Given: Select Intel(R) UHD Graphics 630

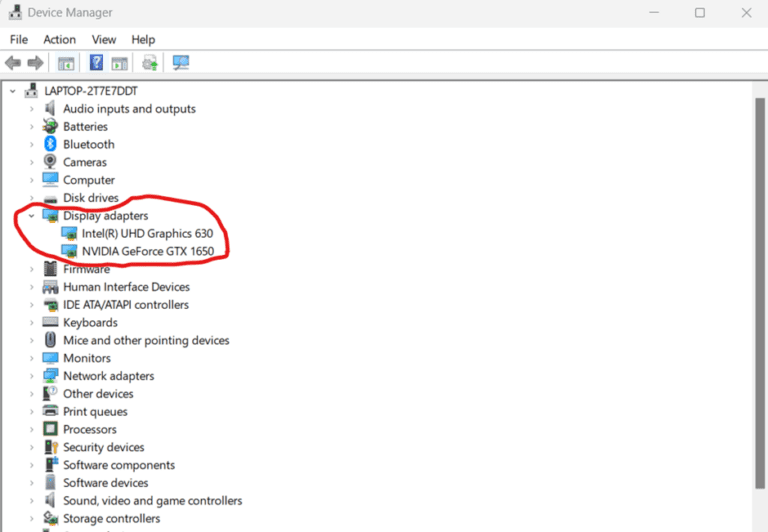Looking at the screenshot, I should (147, 233).
